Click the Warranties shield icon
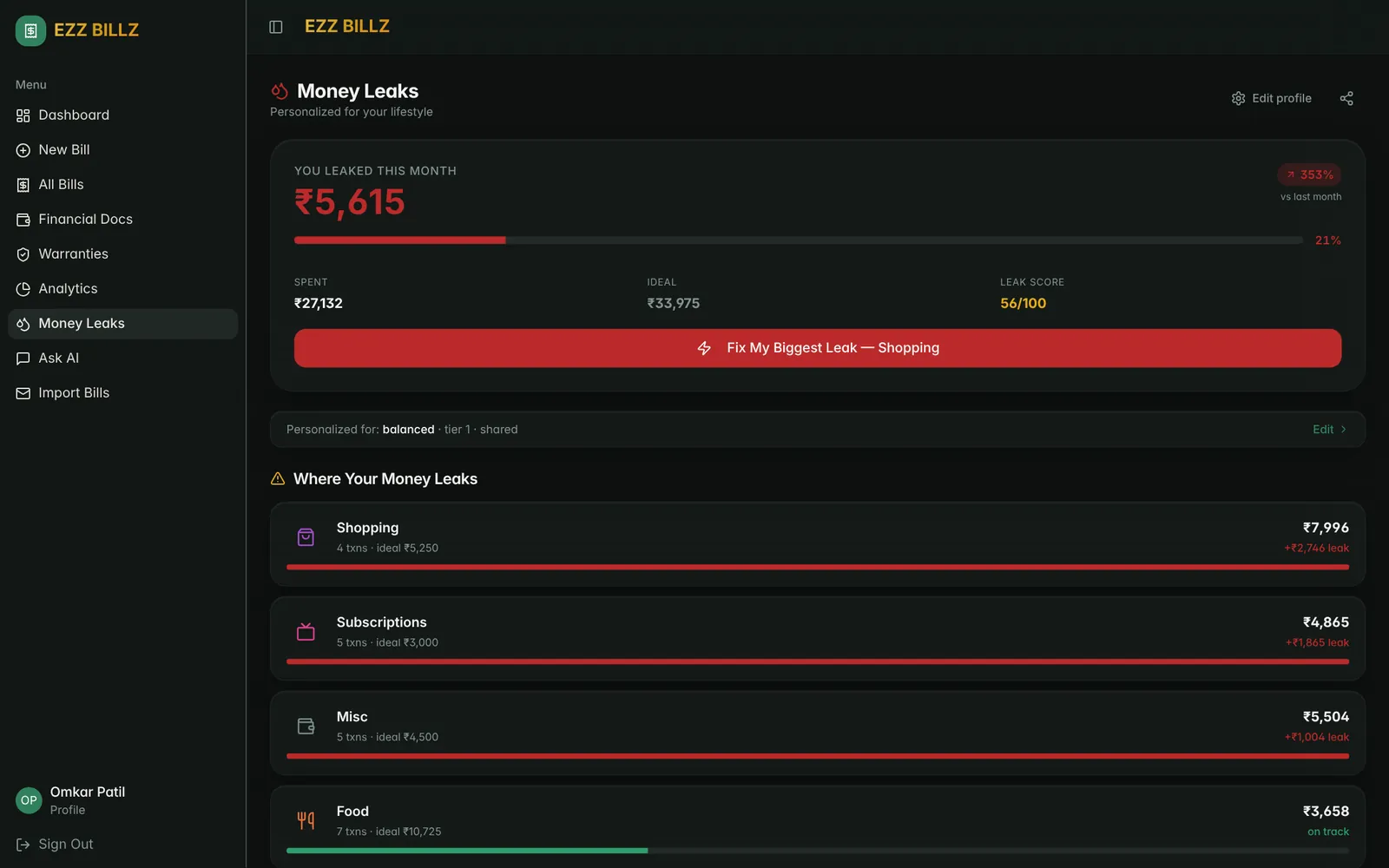The width and height of the screenshot is (1389, 868). [x=23, y=254]
